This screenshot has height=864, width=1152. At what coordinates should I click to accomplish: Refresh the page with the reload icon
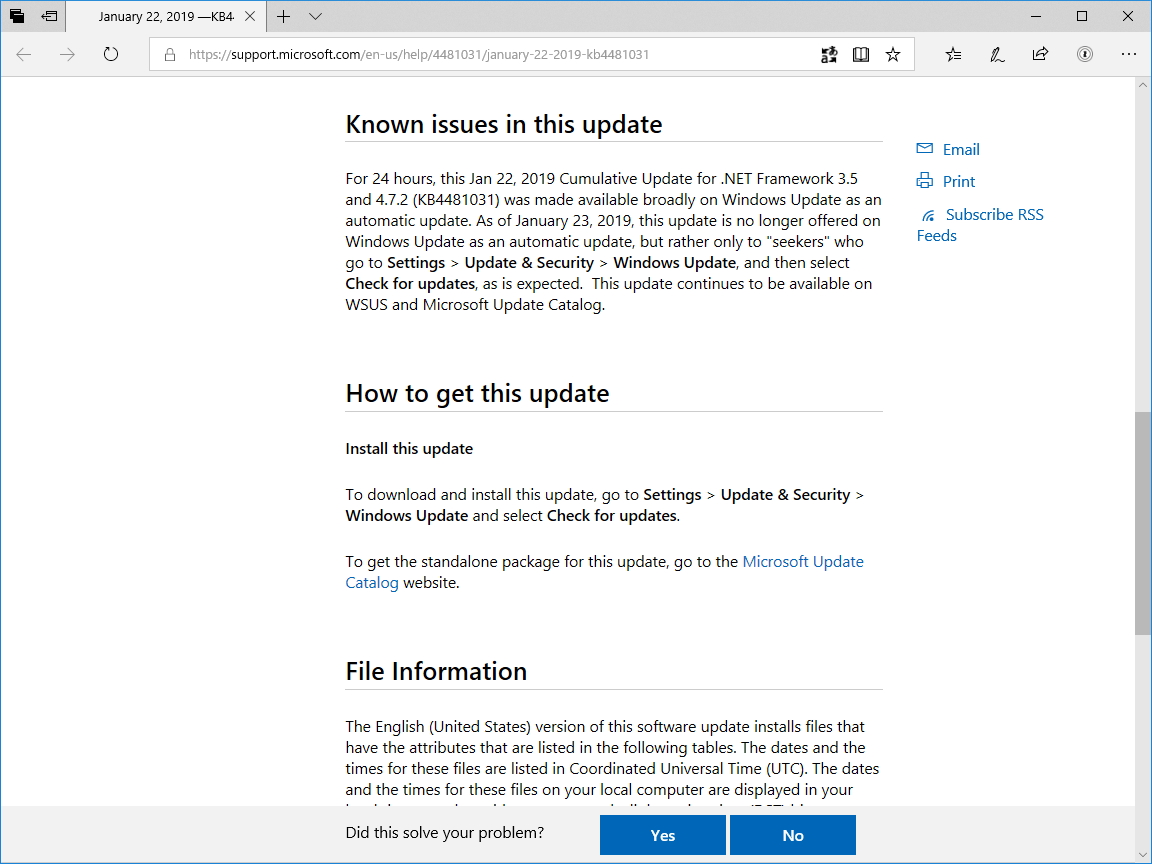[x=111, y=54]
